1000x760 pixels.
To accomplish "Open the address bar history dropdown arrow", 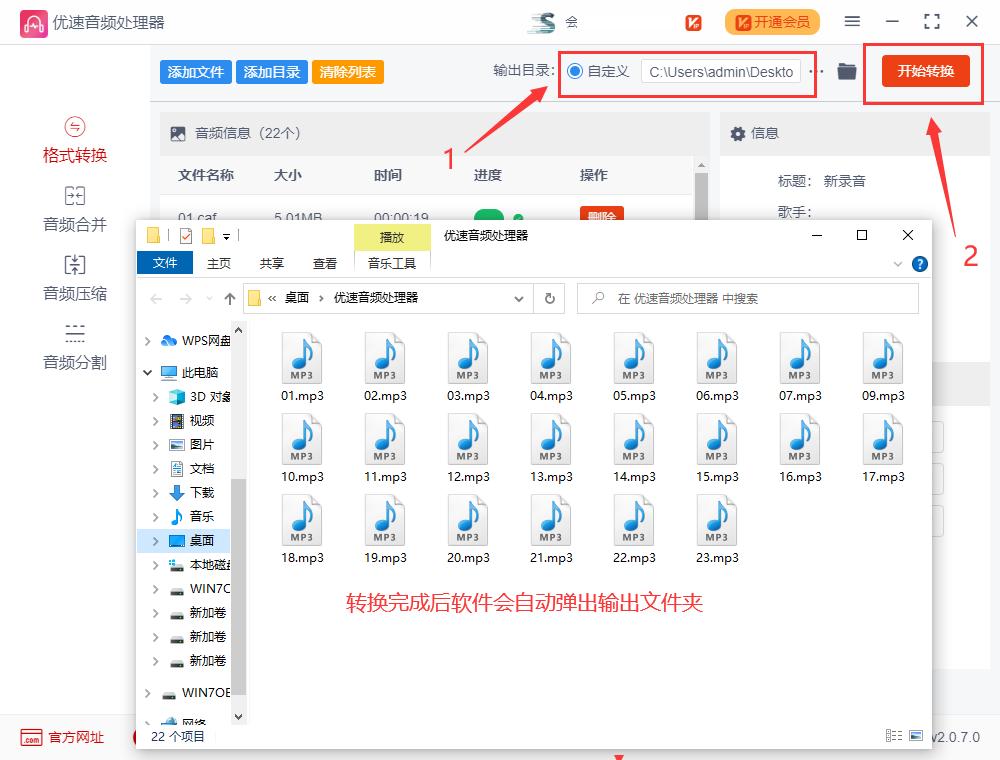I will point(519,298).
